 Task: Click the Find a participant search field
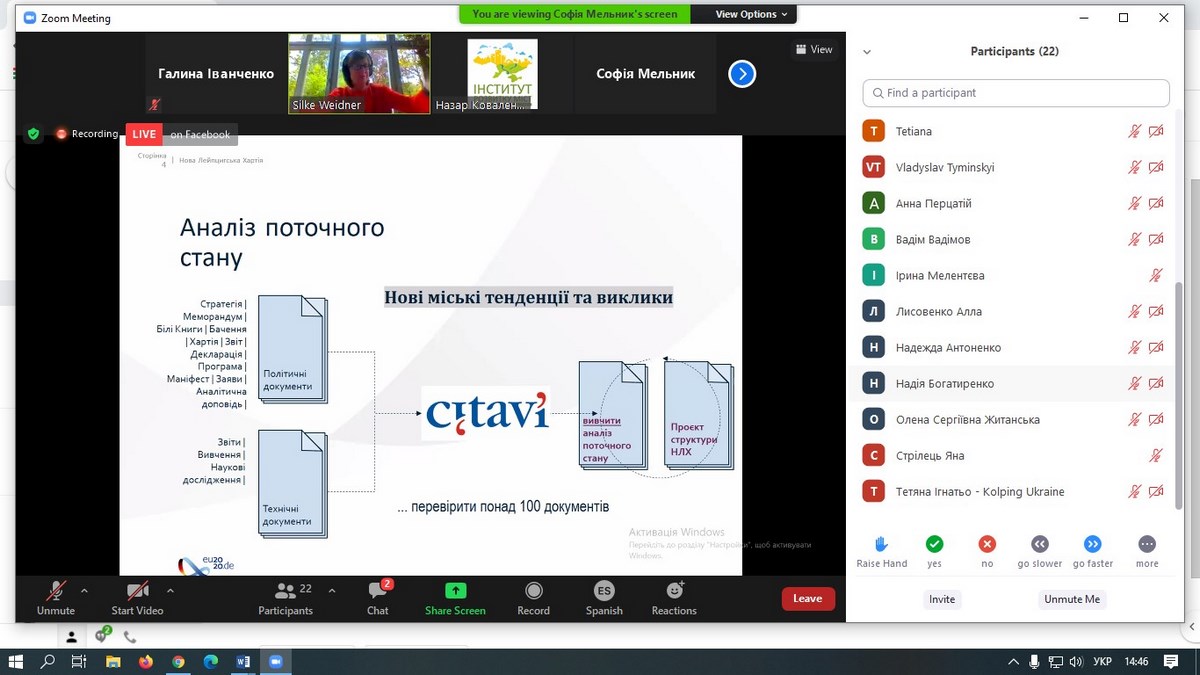[x=1016, y=93]
